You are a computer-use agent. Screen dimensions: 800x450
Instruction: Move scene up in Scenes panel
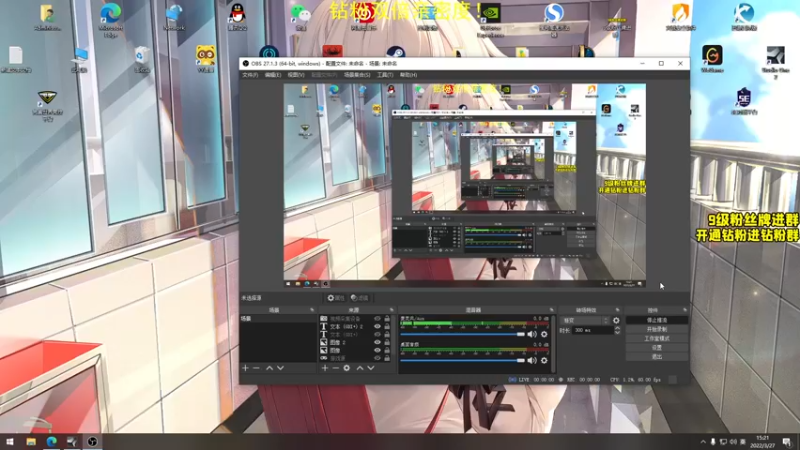coord(269,368)
